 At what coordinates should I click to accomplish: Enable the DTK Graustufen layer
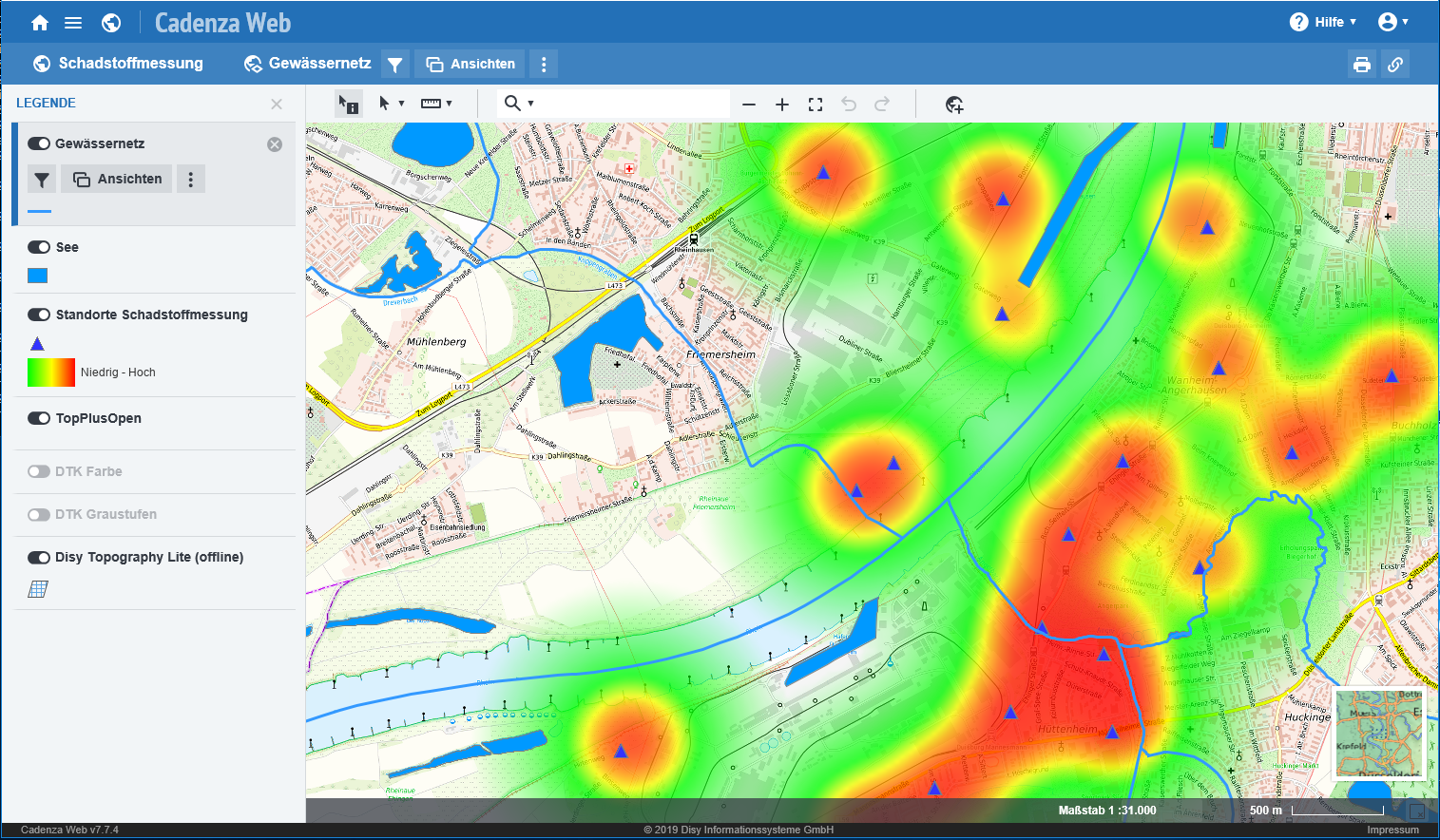39,514
